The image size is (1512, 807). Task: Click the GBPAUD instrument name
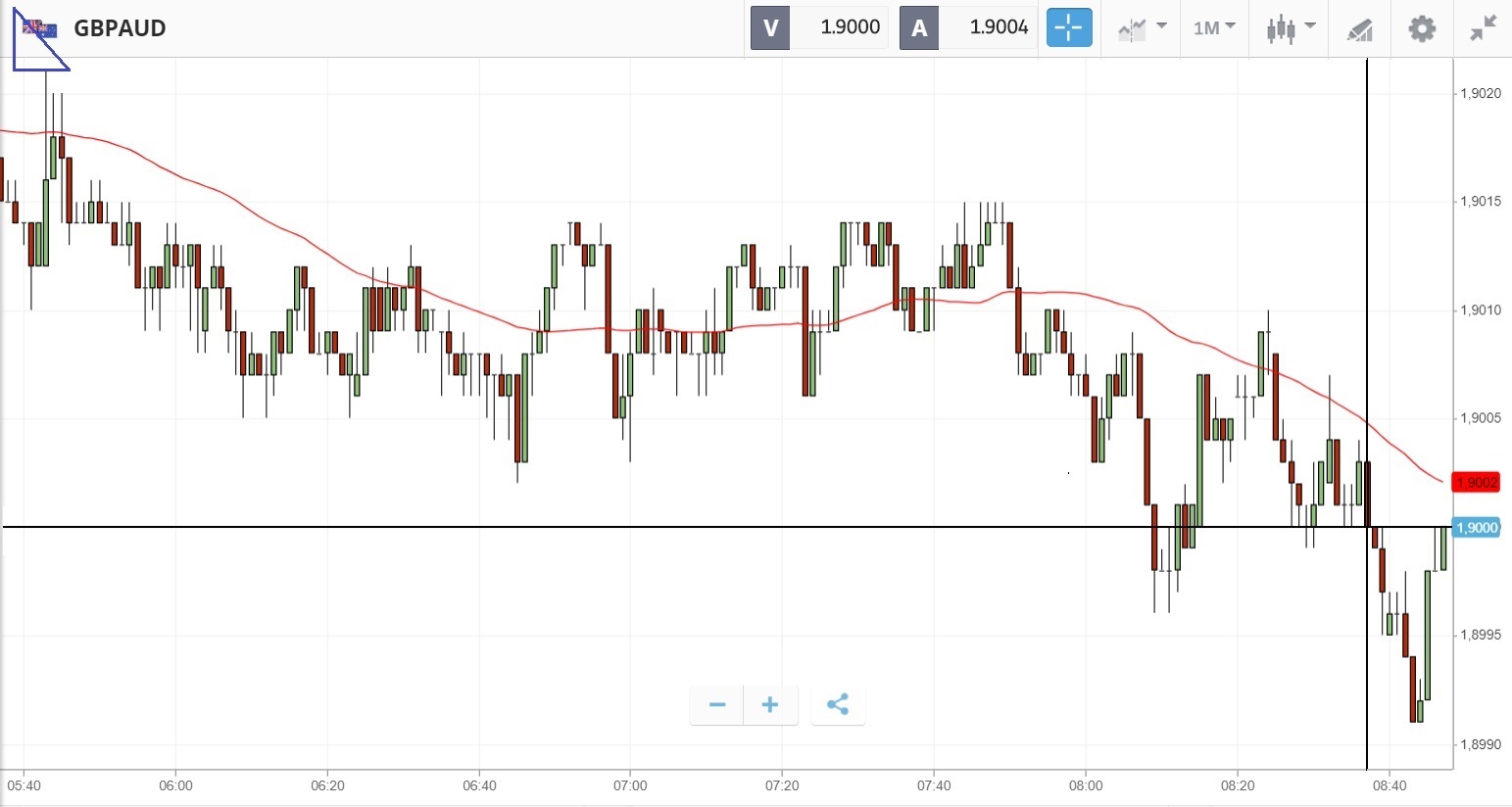point(120,28)
